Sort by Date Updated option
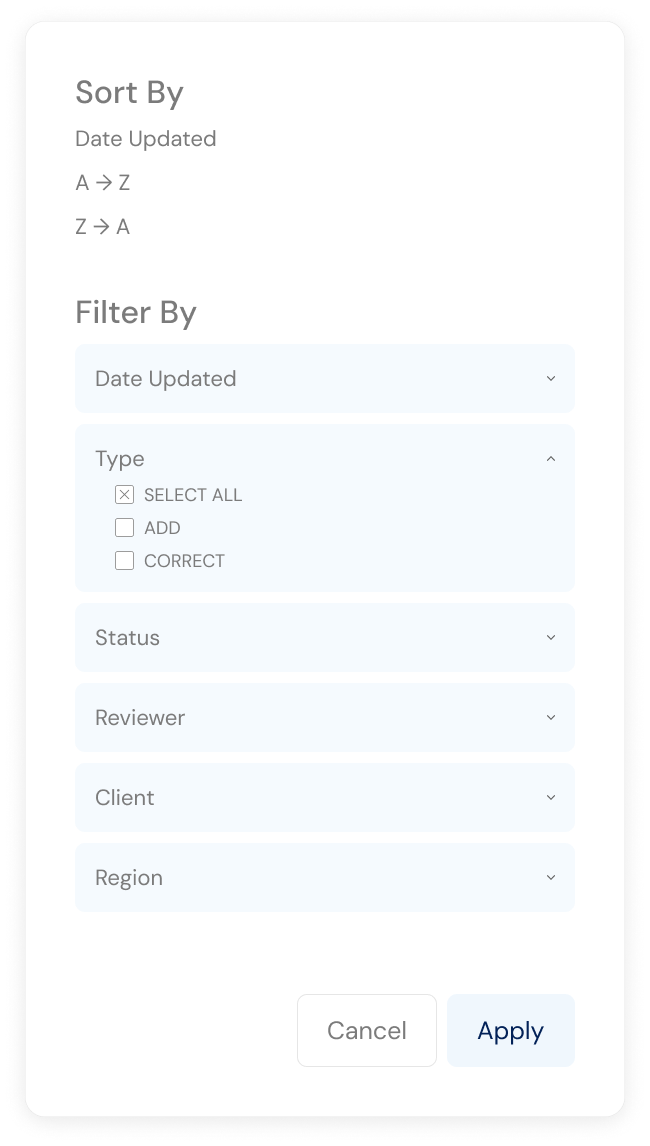This screenshot has height=1146, width=650. click(x=146, y=139)
